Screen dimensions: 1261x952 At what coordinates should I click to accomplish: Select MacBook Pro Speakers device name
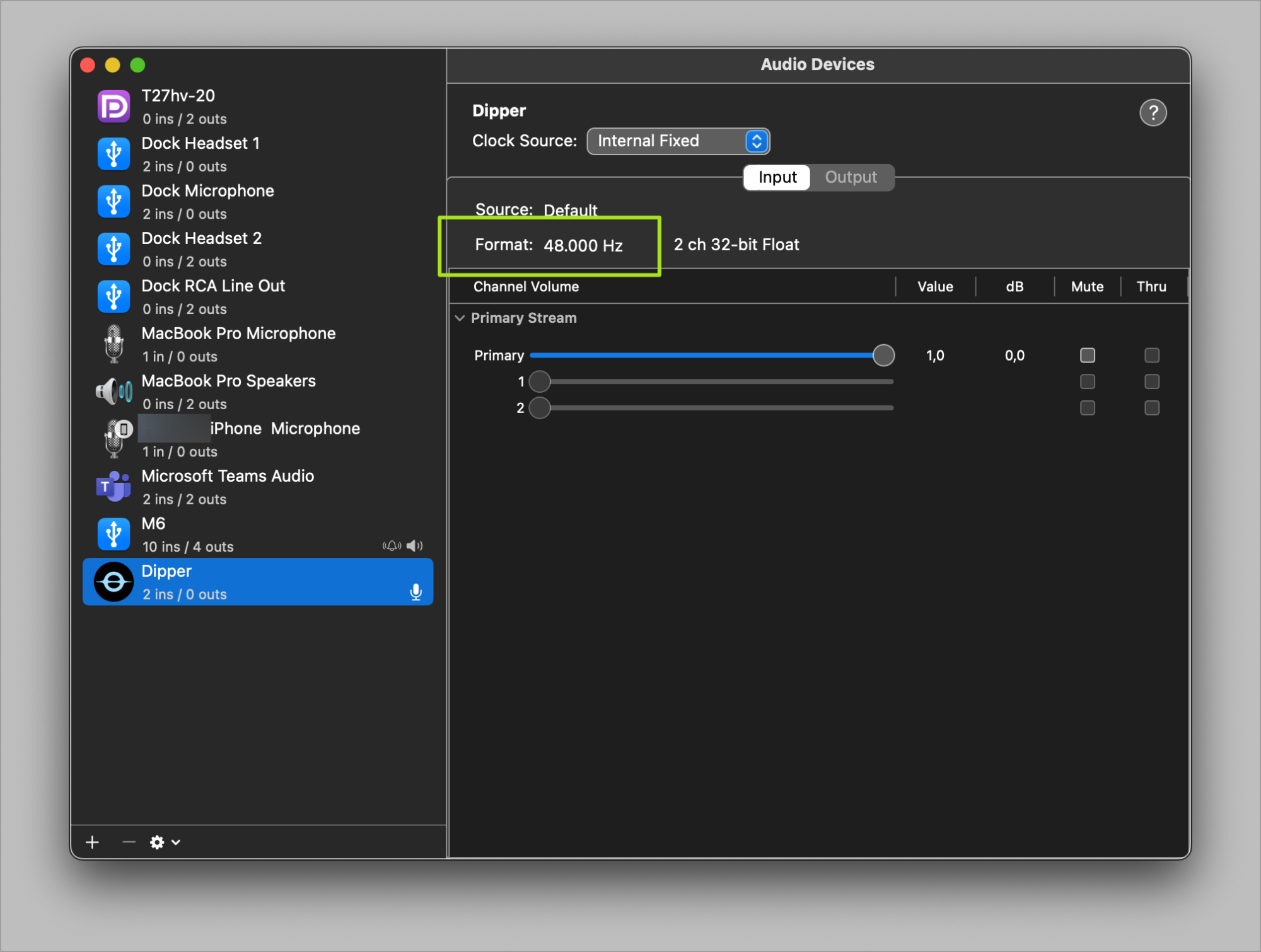pos(228,381)
